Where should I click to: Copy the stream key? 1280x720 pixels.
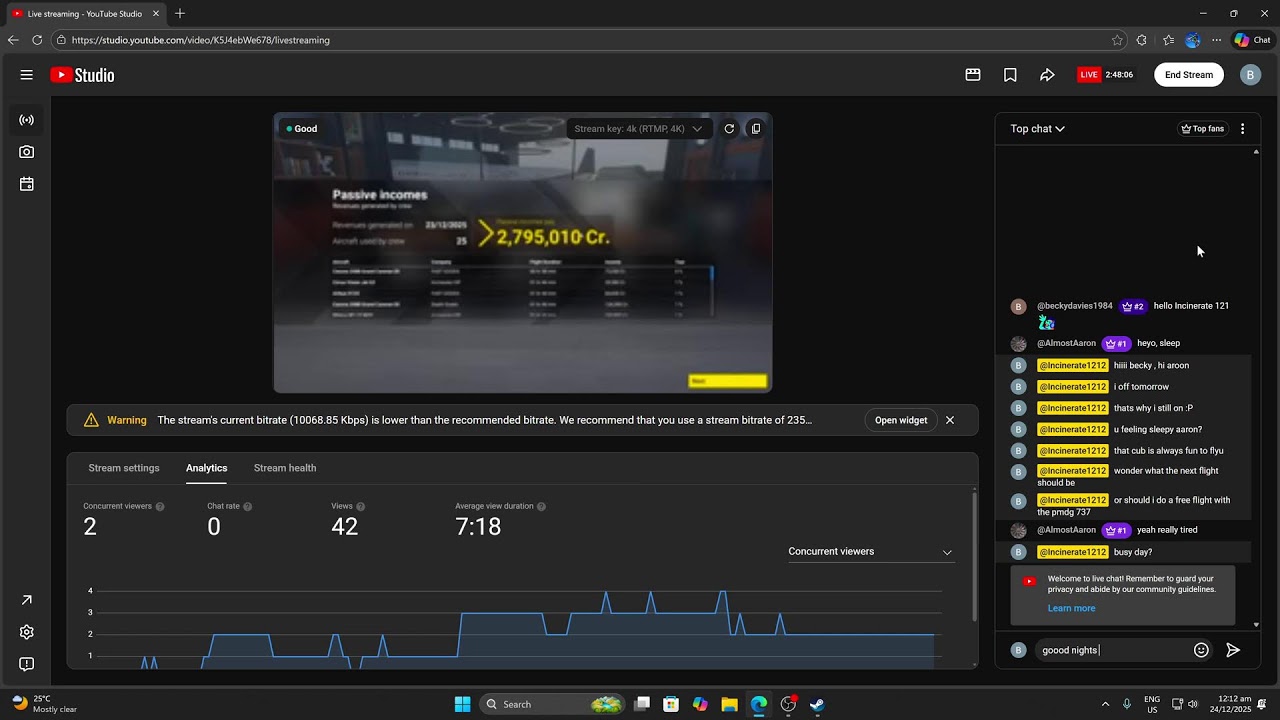[x=756, y=129]
